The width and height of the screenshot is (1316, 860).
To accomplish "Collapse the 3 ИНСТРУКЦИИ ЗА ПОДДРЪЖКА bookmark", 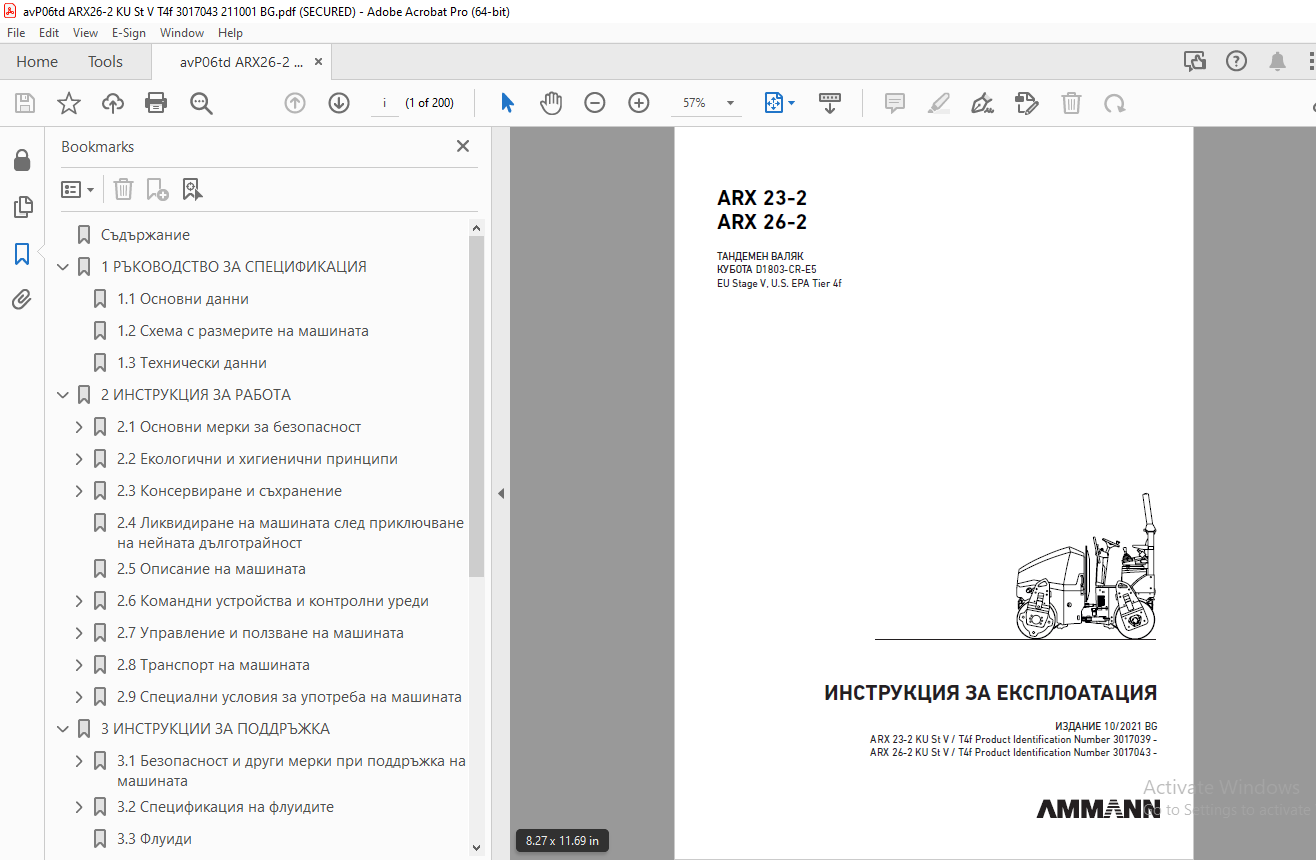I will pyautogui.click(x=63, y=729).
